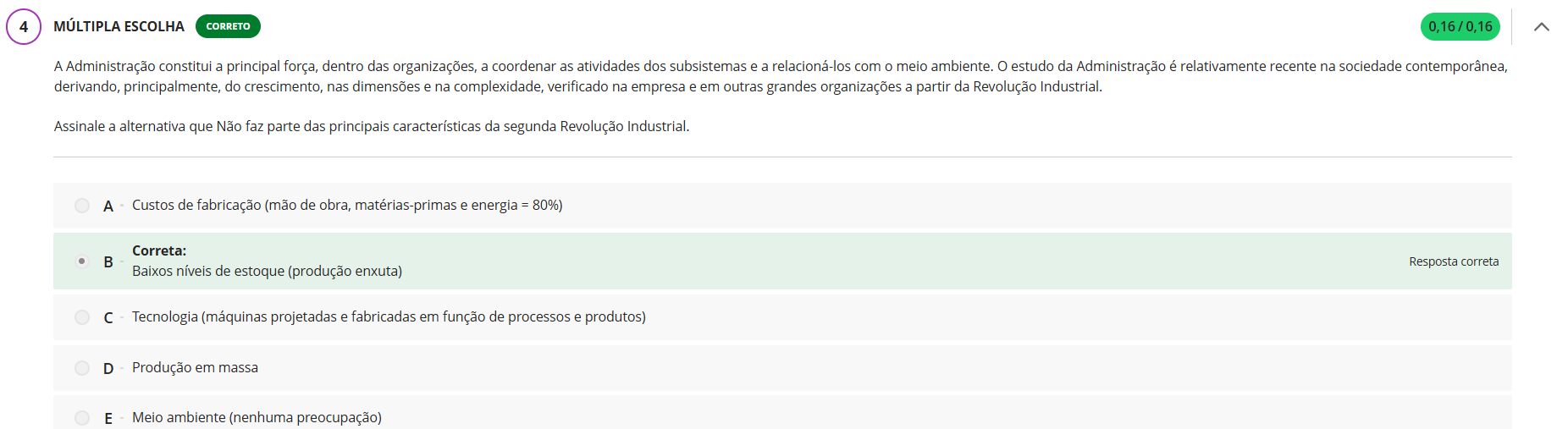Viewport: 1568px width, 429px height.
Task: Click the 0,16 / 0,16 score badge
Action: pos(1460,27)
